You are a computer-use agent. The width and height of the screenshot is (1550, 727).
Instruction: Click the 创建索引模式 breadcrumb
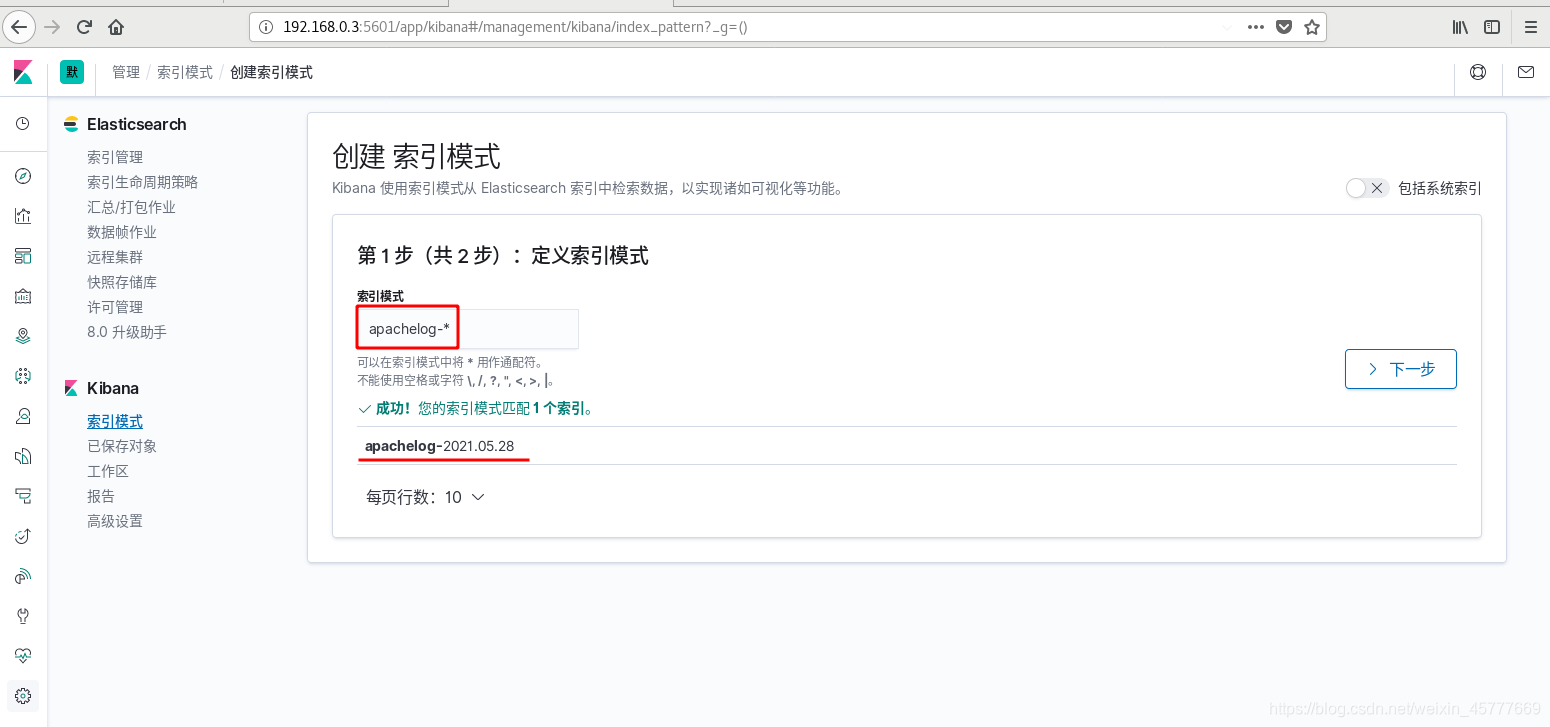[x=271, y=72]
